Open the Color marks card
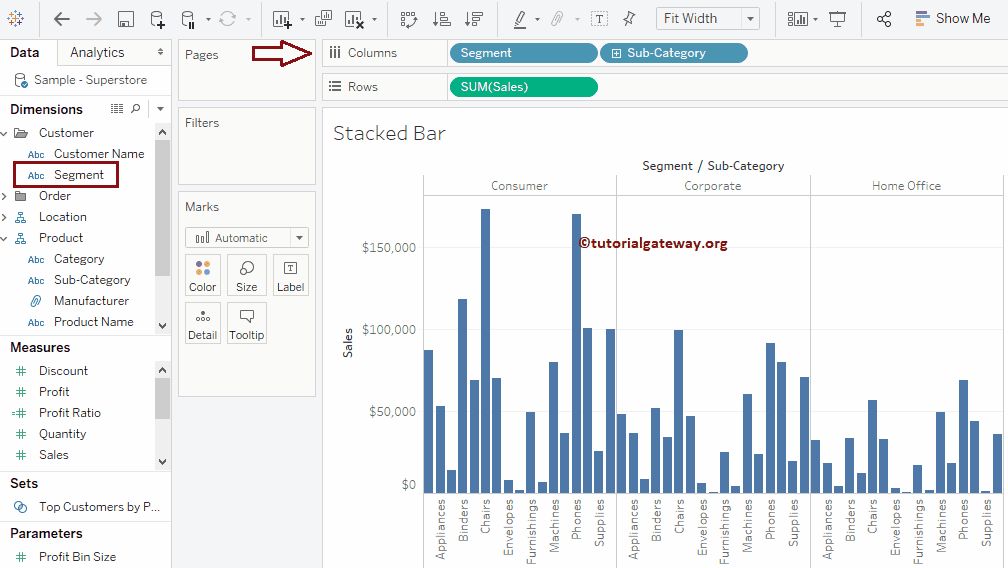Viewport: 1008px width, 568px height. (x=203, y=275)
